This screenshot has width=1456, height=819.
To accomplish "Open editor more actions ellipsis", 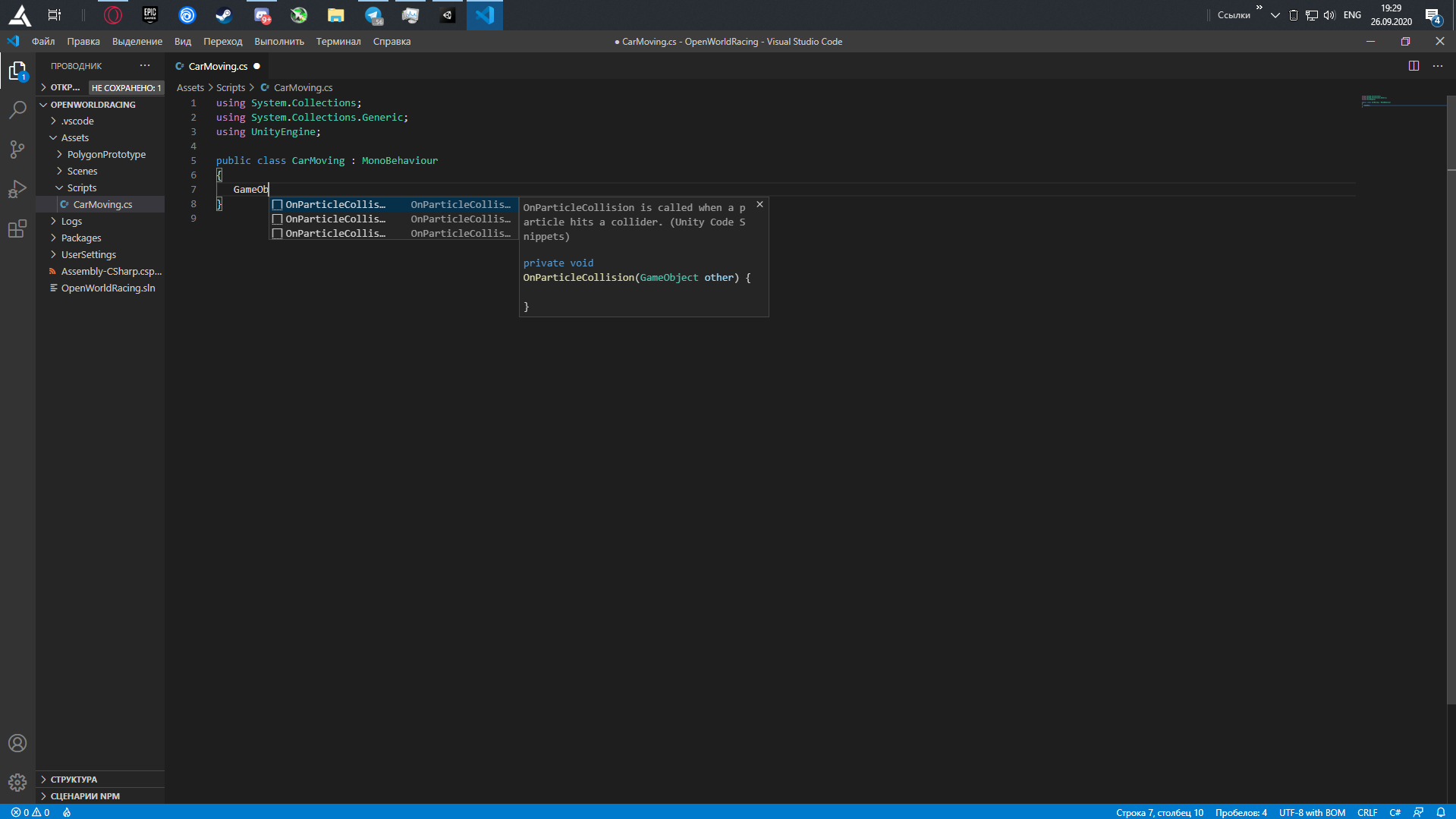I will coord(1438,66).
